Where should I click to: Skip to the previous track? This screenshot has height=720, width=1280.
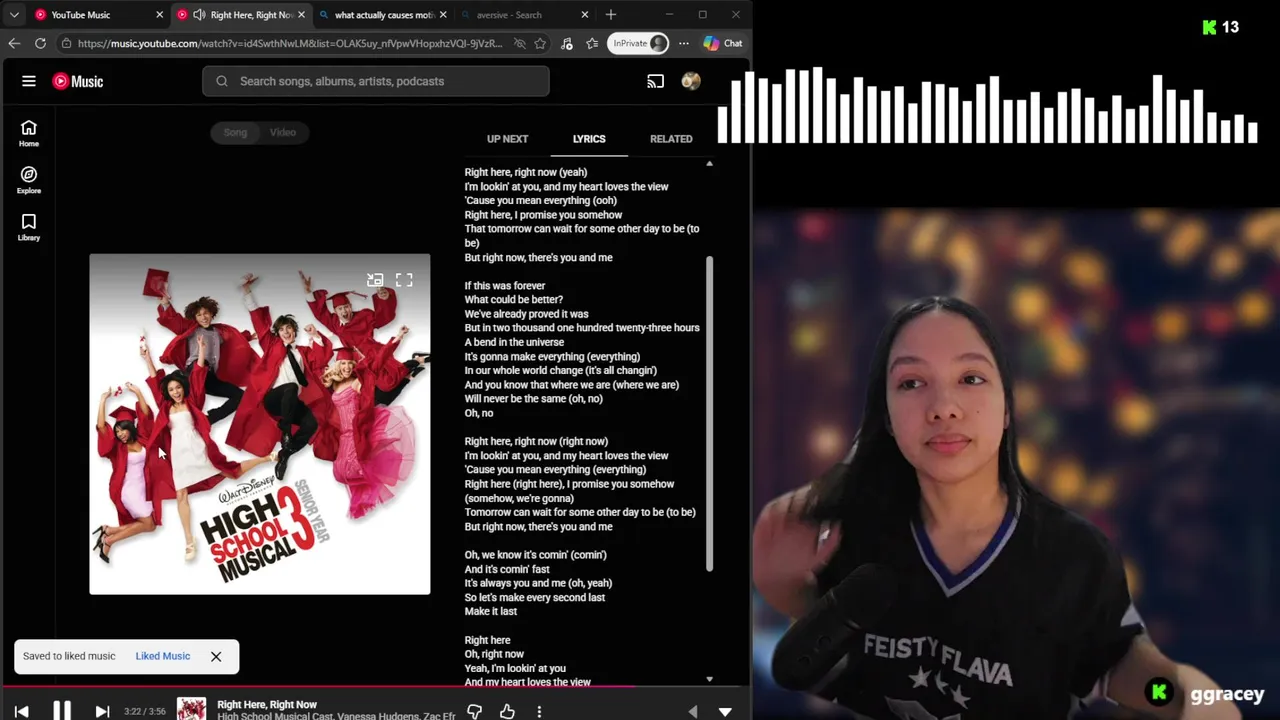[x=21, y=711]
